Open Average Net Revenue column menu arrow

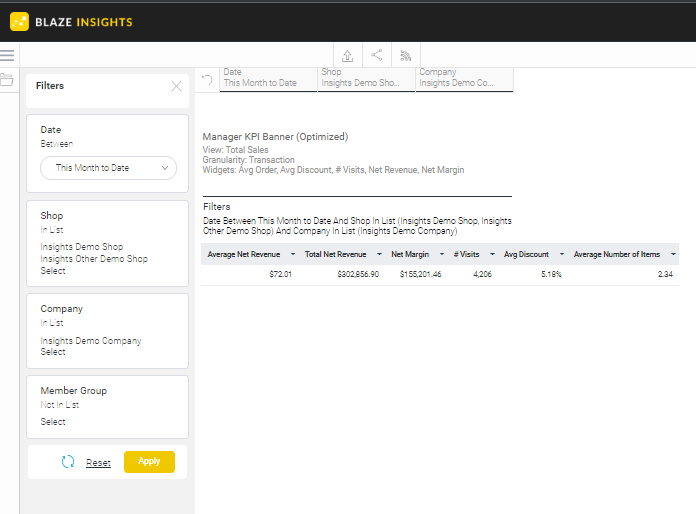tap(293, 254)
